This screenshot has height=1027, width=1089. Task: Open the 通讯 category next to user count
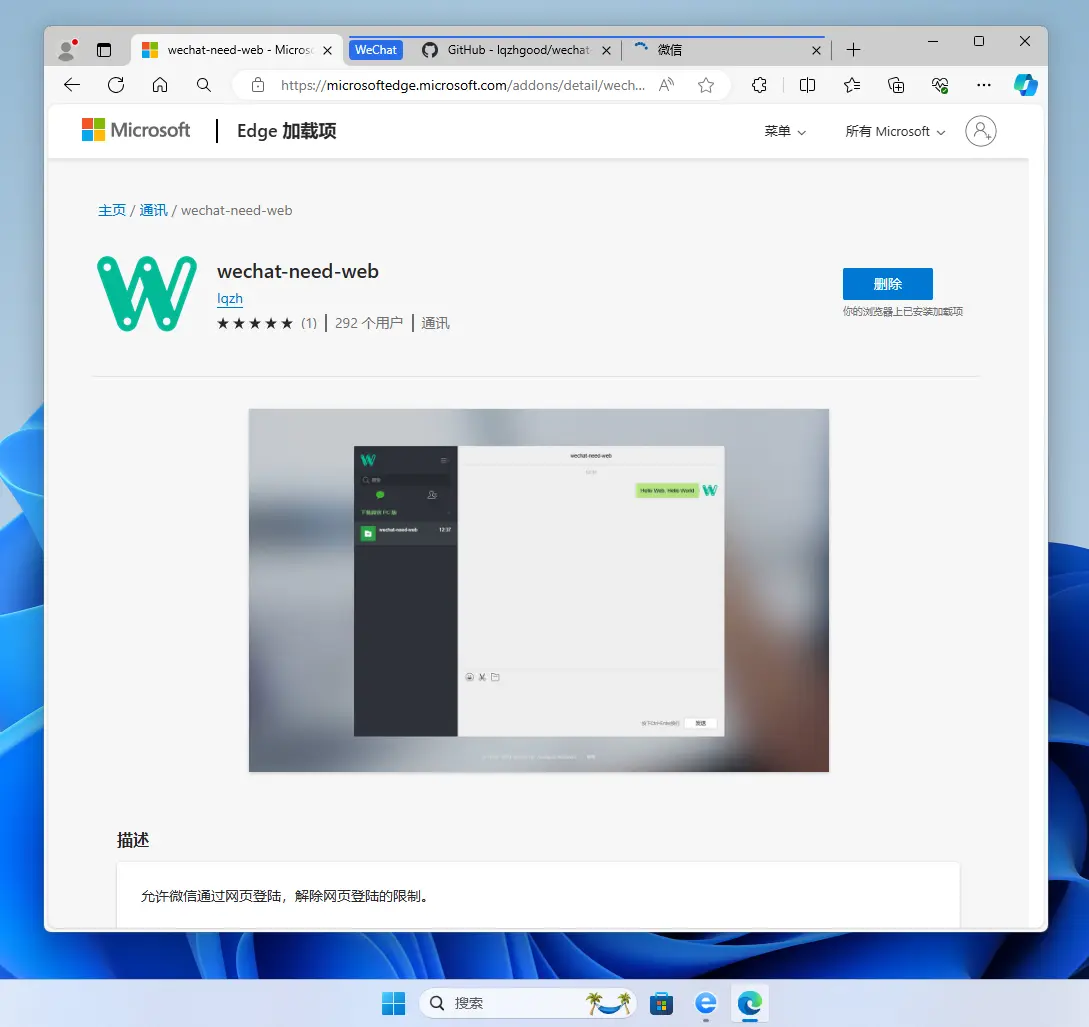click(x=435, y=323)
